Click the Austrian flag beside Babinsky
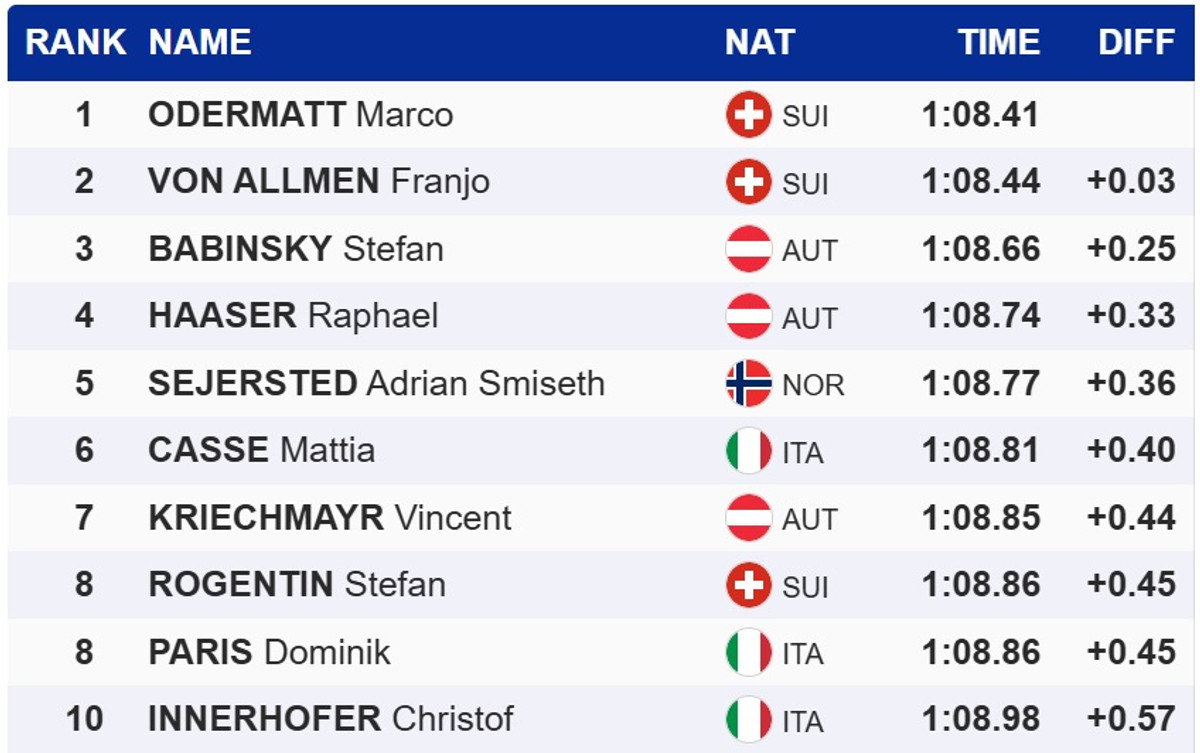The image size is (1200, 753). coord(748,249)
